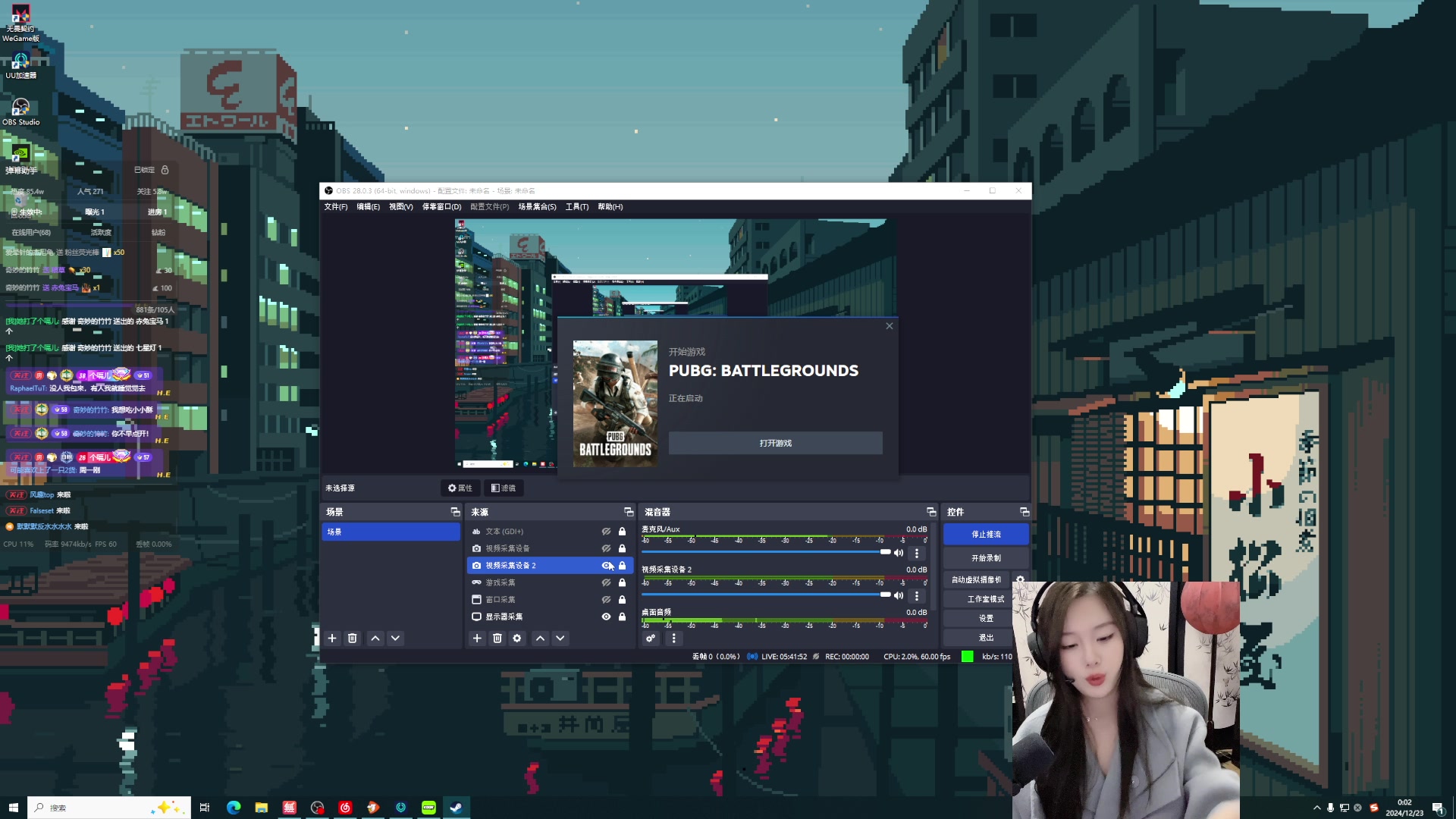
Task: Click 启动虚拟摄像机 button
Action: pyautogui.click(x=977, y=579)
